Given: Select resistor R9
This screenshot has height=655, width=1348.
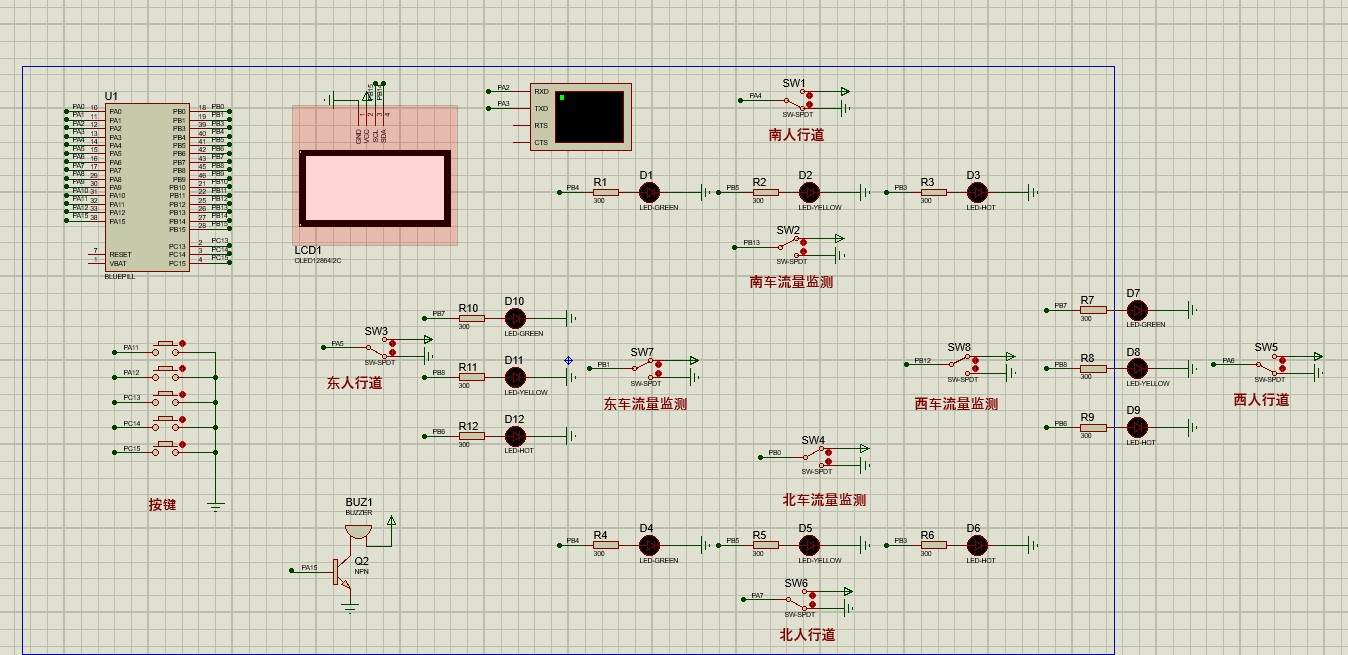Looking at the screenshot, I should point(1092,427).
